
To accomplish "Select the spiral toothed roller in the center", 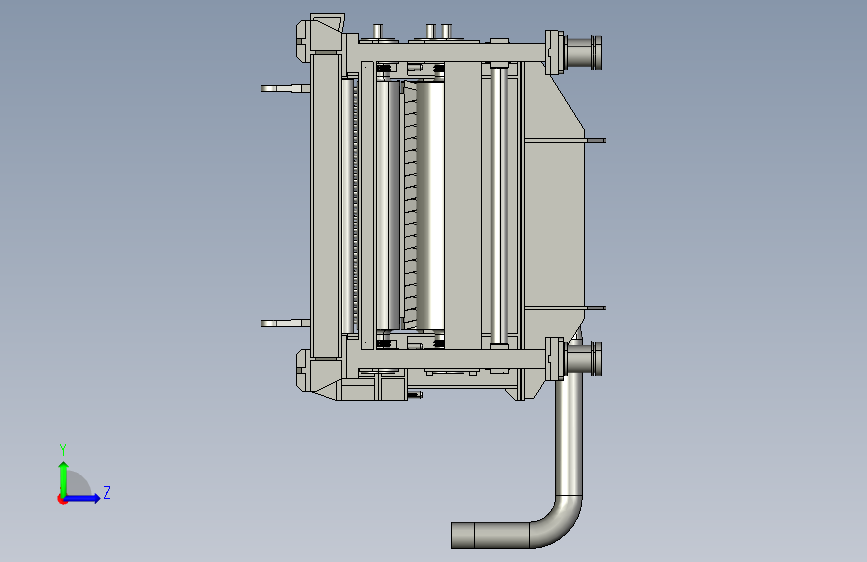I will 410,205.
